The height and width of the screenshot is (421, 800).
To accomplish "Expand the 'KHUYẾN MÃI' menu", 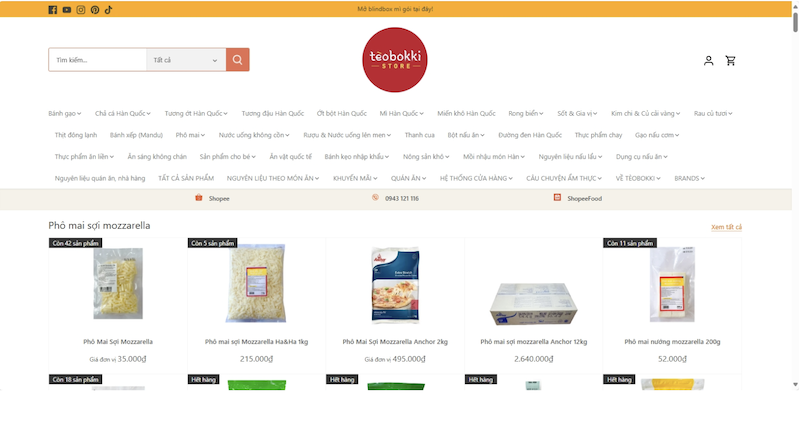I will (355, 178).
